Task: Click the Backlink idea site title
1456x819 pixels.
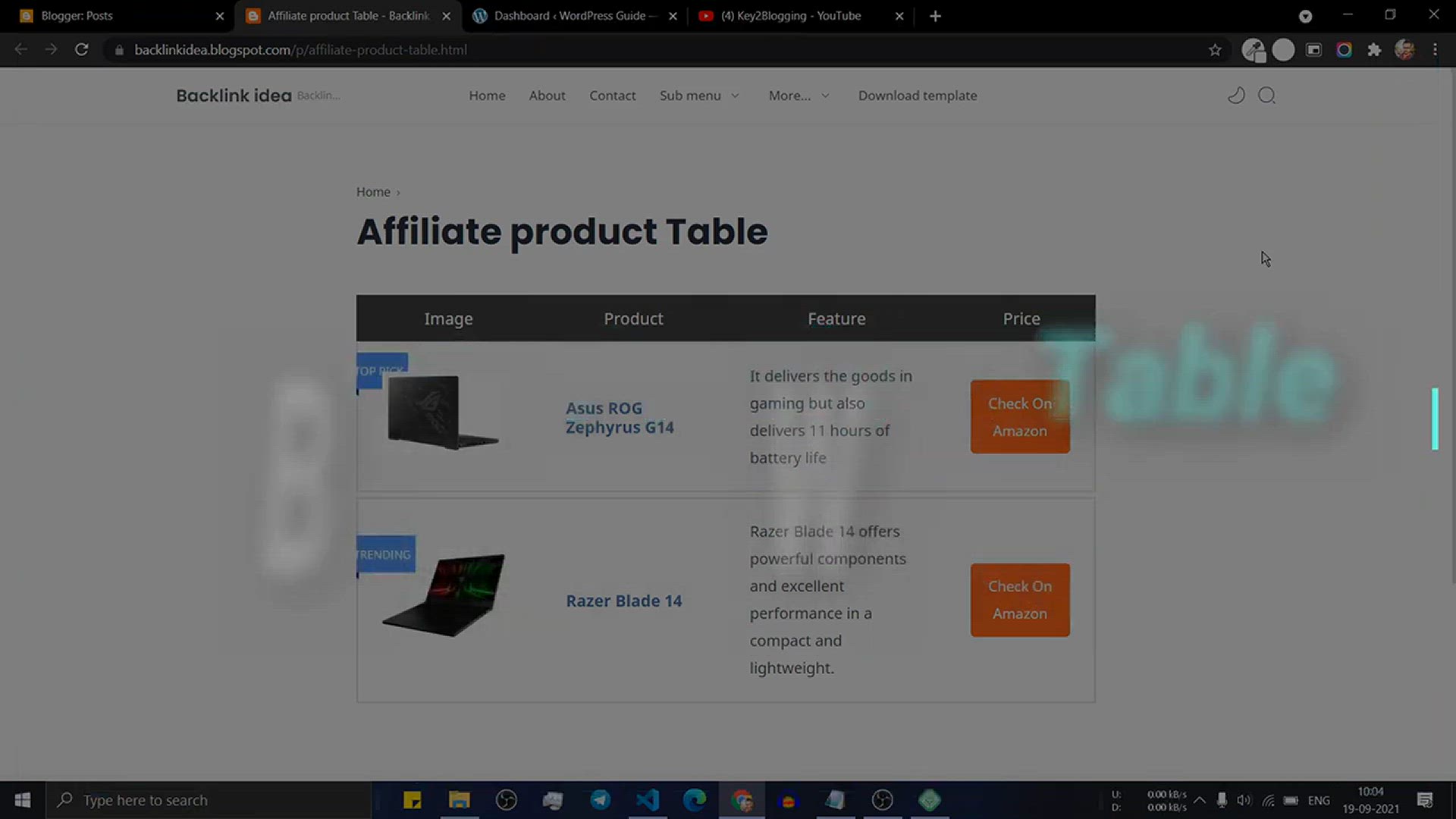Action: click(234, 96)
